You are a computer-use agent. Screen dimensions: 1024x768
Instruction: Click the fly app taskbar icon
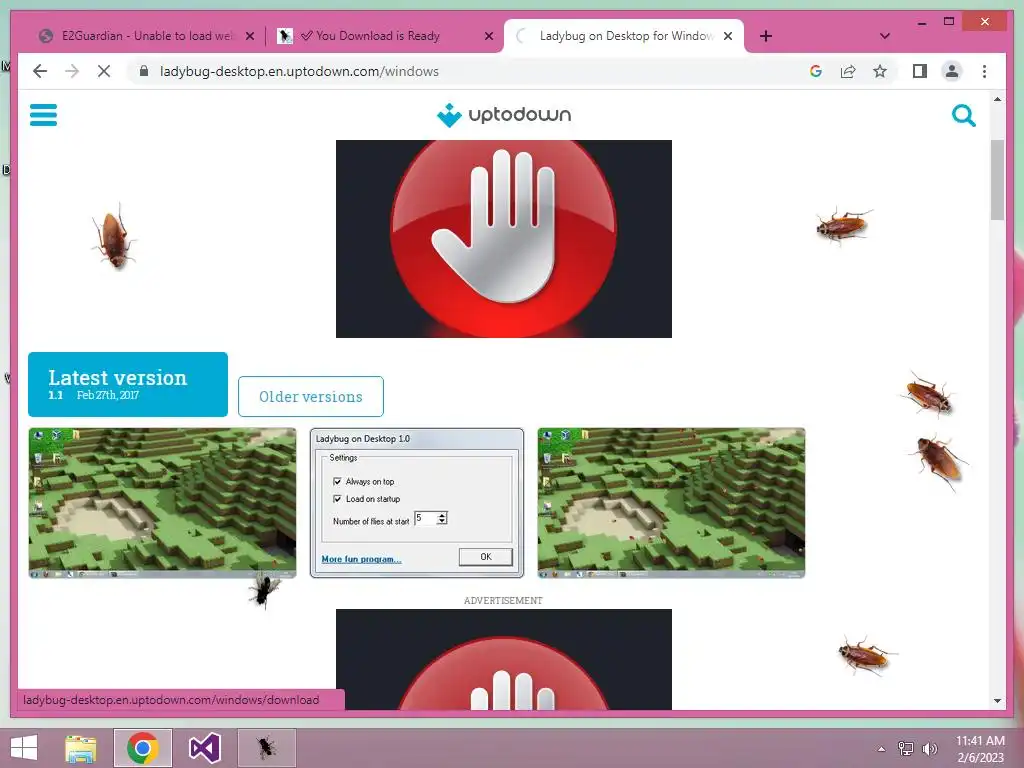point(266,748)
